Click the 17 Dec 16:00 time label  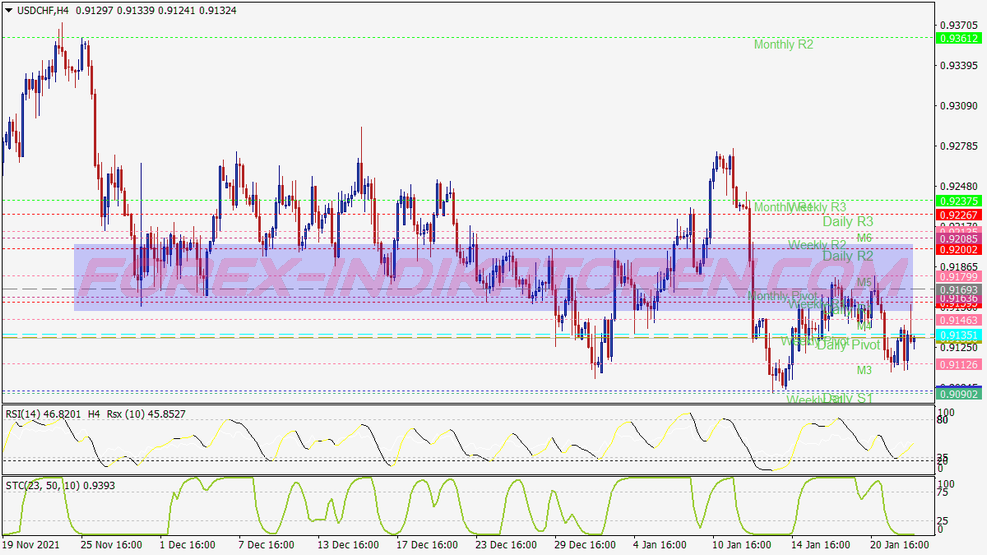click(x=427, y=545)
